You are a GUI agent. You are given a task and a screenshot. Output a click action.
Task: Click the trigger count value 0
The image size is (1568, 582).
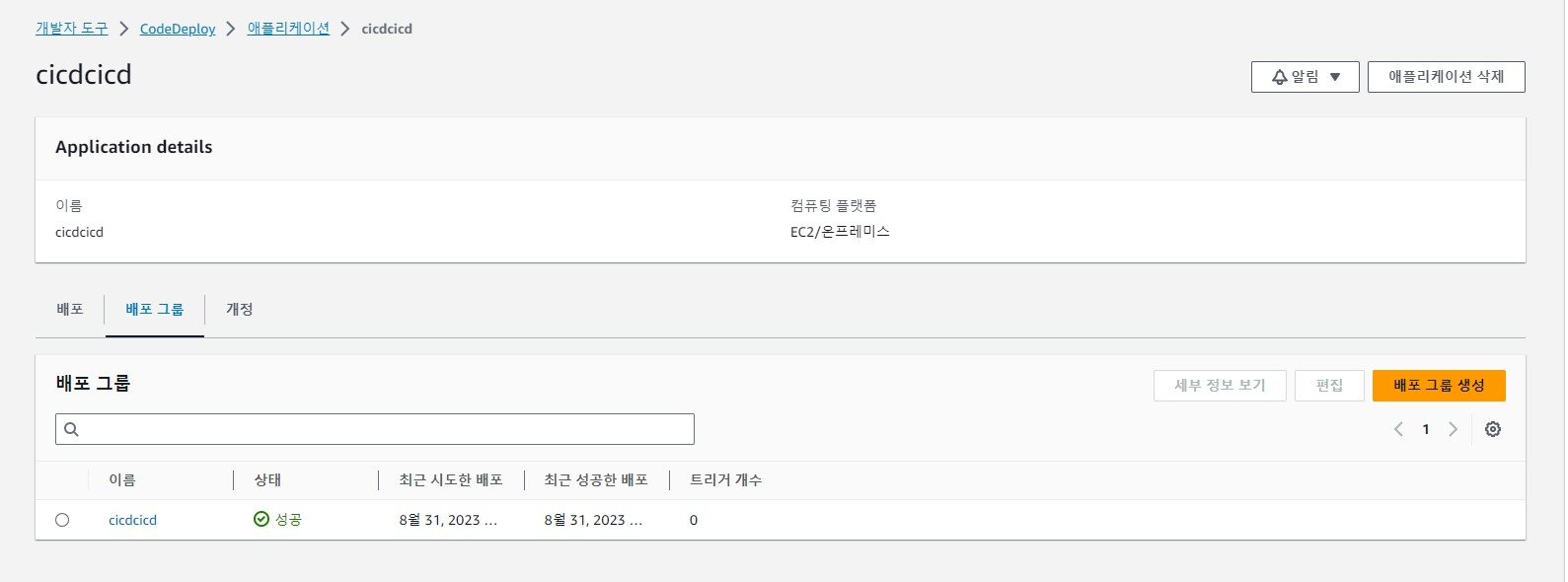[x=694, y=520]
